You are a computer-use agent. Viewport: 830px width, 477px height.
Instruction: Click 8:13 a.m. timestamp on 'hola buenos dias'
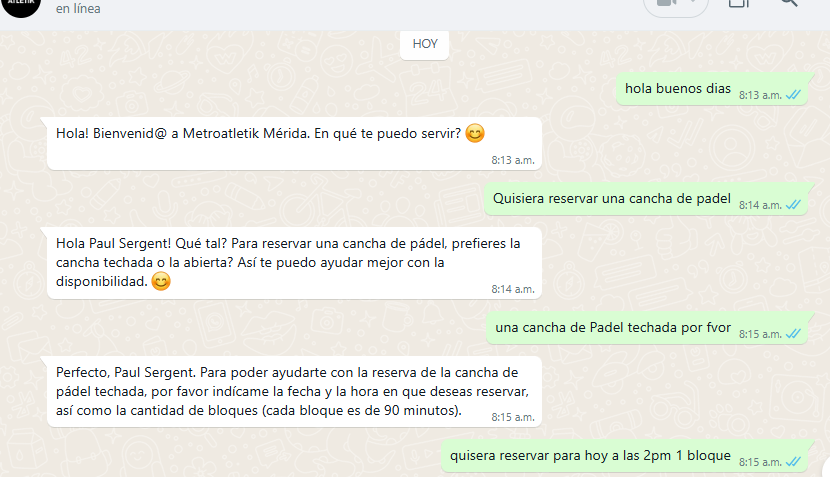coord(760,95)
